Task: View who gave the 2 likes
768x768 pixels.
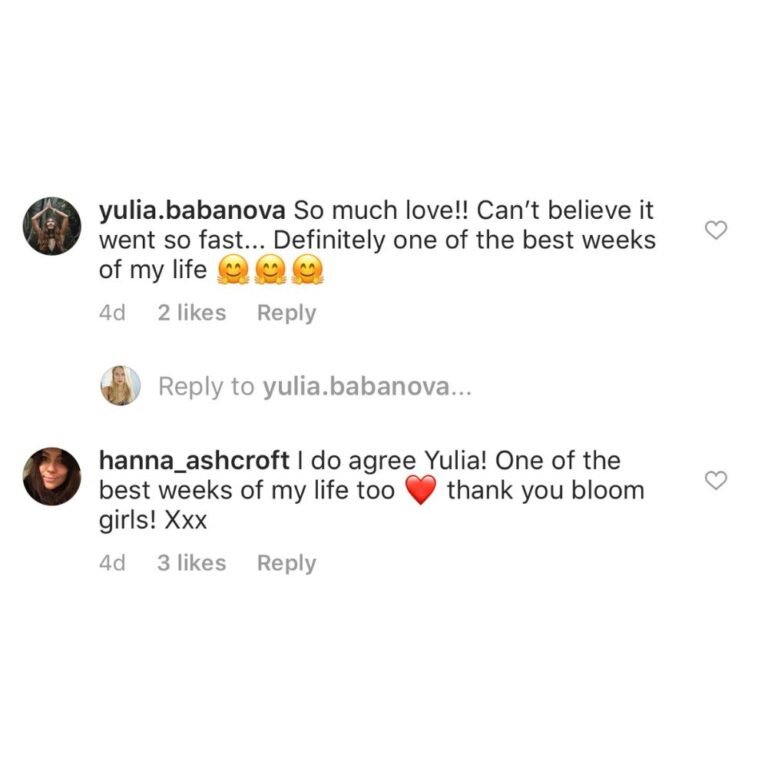Action: tap(192, 312)
